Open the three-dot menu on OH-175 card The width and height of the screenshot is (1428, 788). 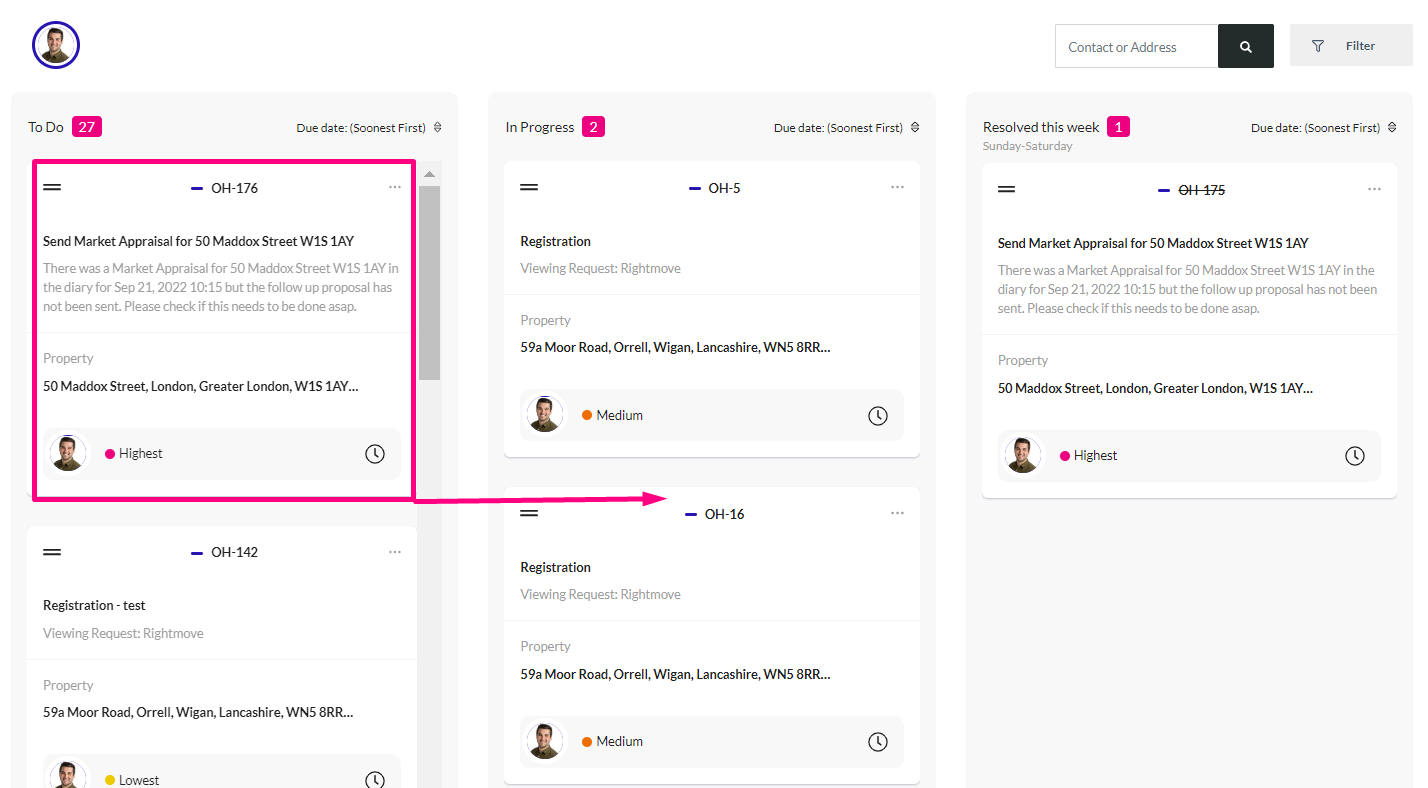[1375, 189]
